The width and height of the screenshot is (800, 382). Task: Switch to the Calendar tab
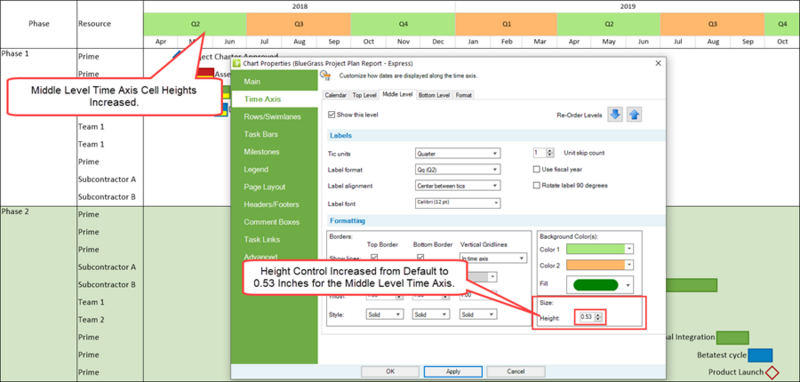point(336,95)
